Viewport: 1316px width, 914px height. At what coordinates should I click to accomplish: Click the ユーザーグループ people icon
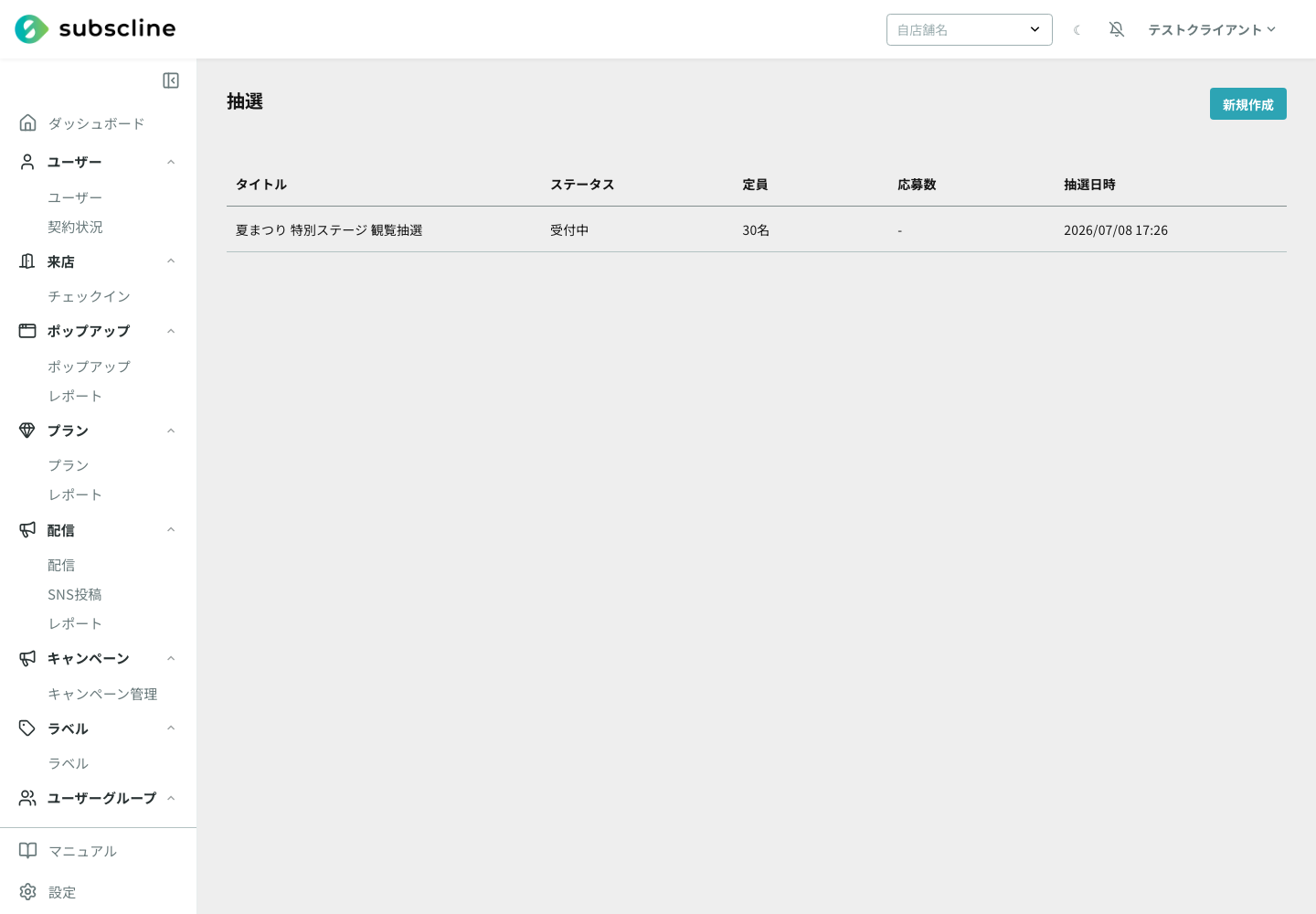(x=27, y=798)
